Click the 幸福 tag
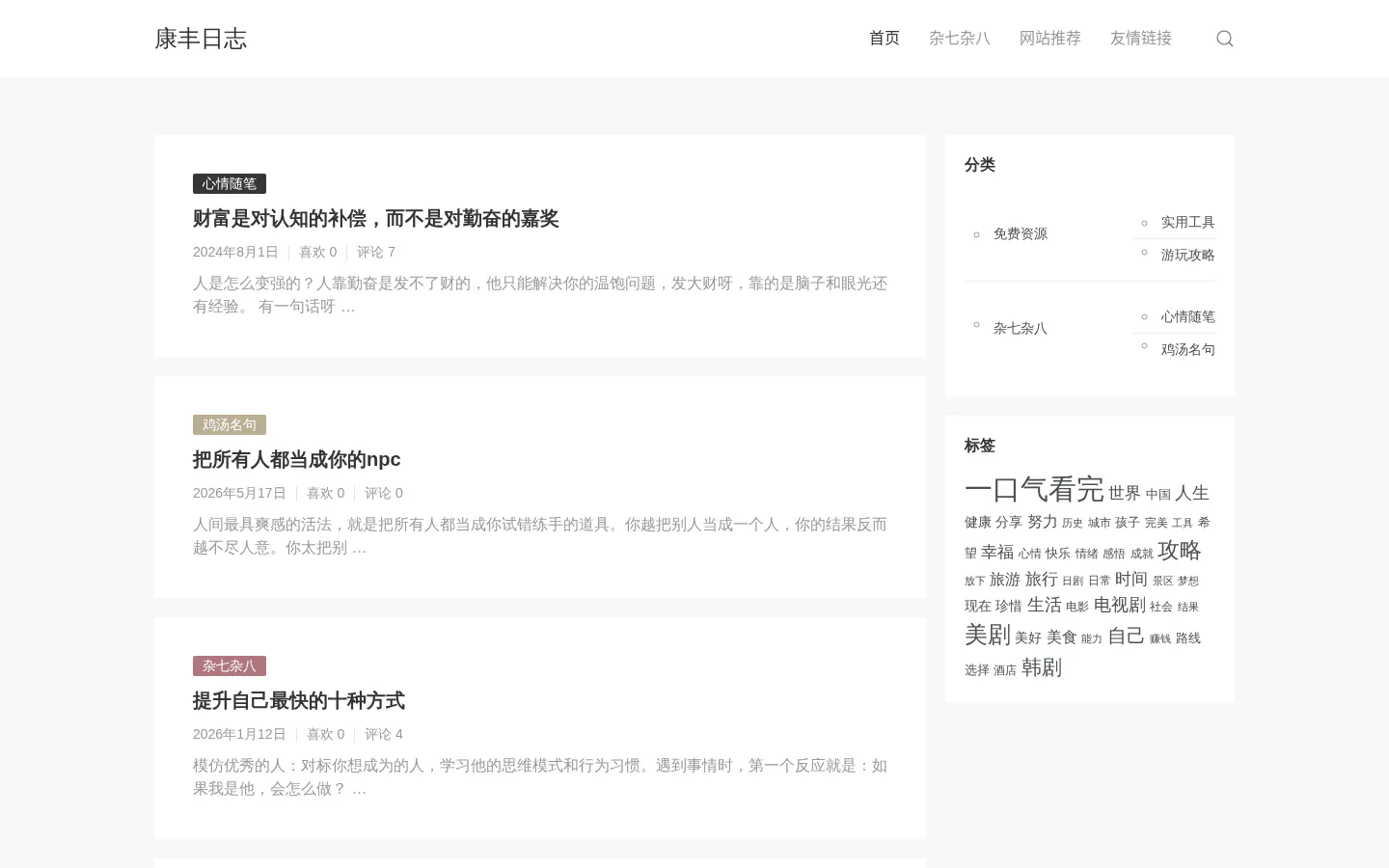Image resolution: width=1389 pixels, height=868 pixels. 997,553
